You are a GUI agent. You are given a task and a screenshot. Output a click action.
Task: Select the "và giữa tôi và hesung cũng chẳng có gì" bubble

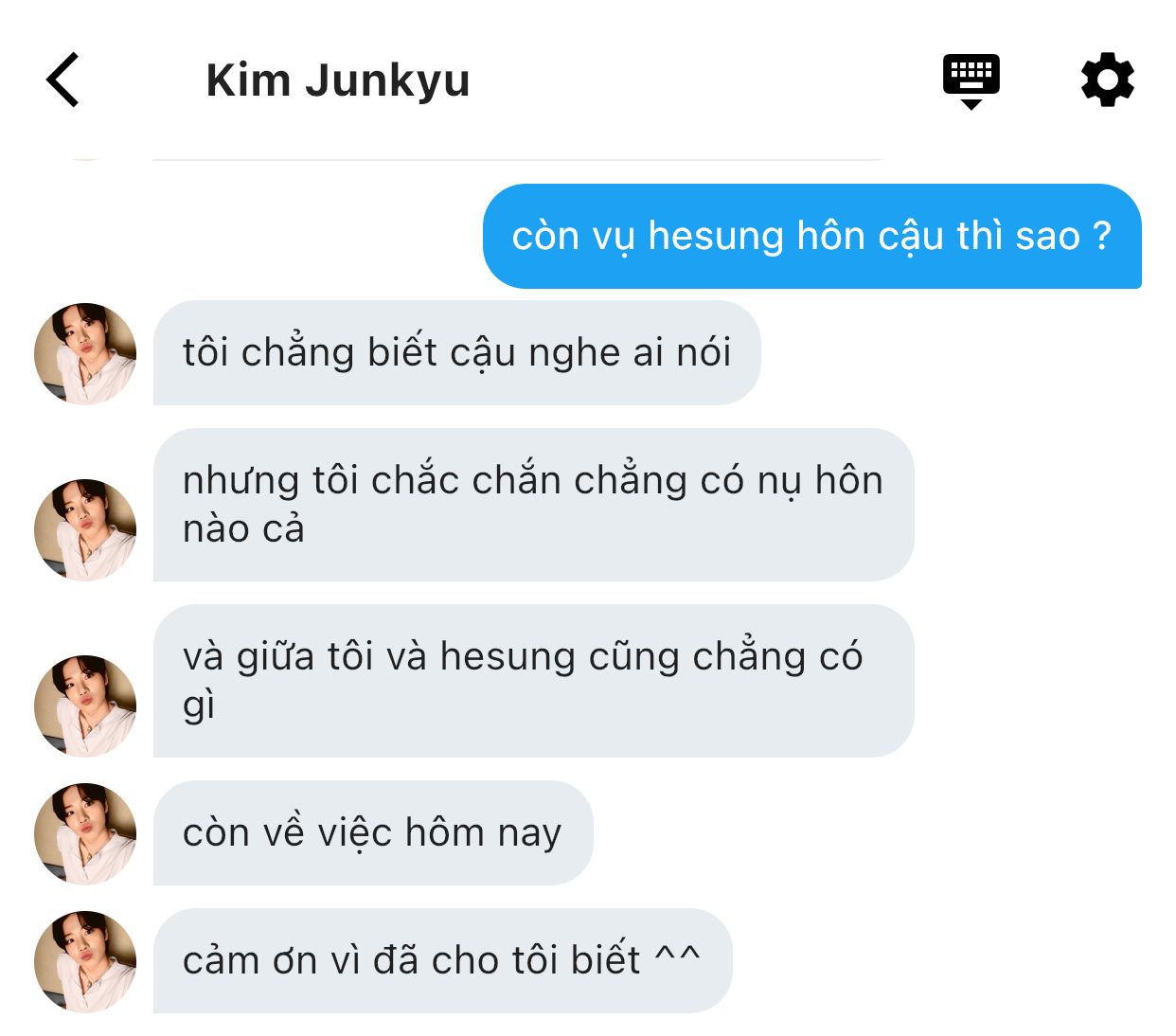tap(533, 681)
